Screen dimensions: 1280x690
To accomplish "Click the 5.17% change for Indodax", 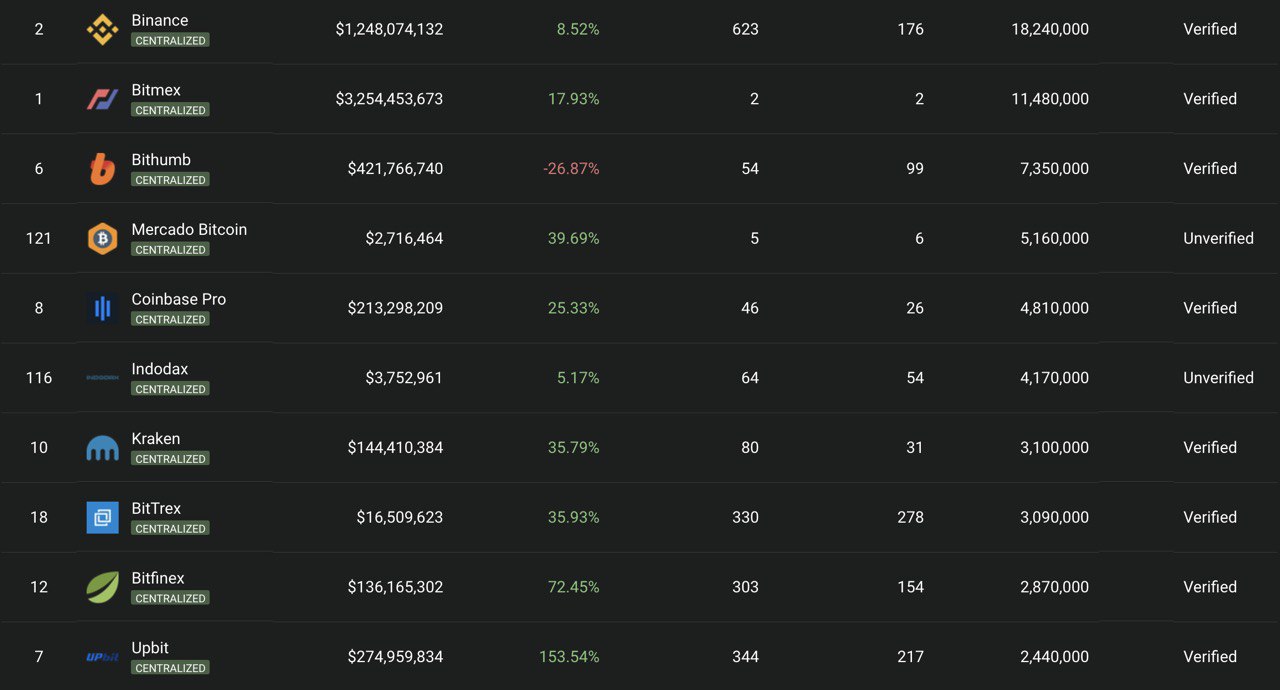I will point(578,378).
